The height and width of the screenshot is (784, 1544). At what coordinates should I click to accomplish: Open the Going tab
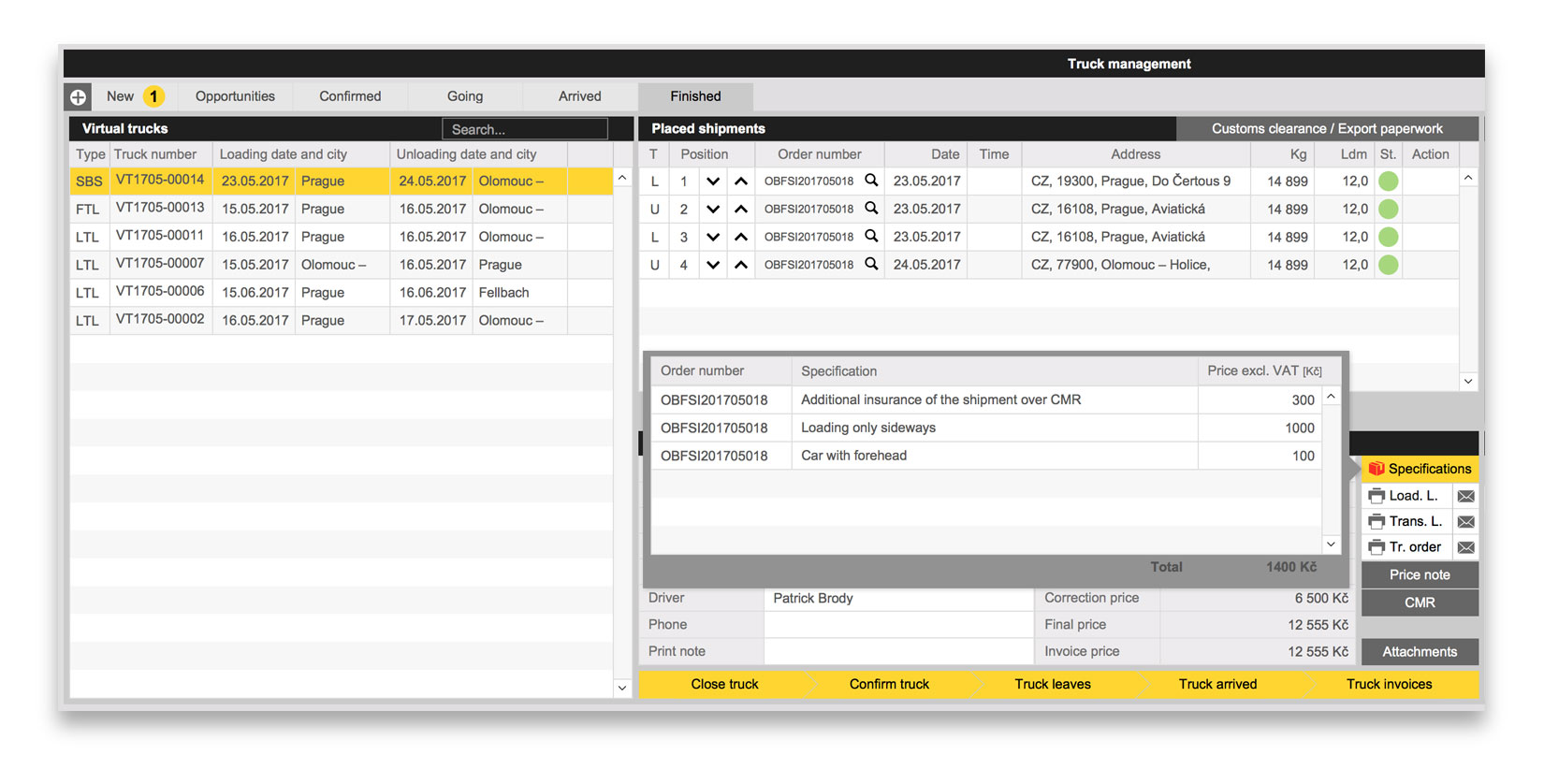[465, 96]
